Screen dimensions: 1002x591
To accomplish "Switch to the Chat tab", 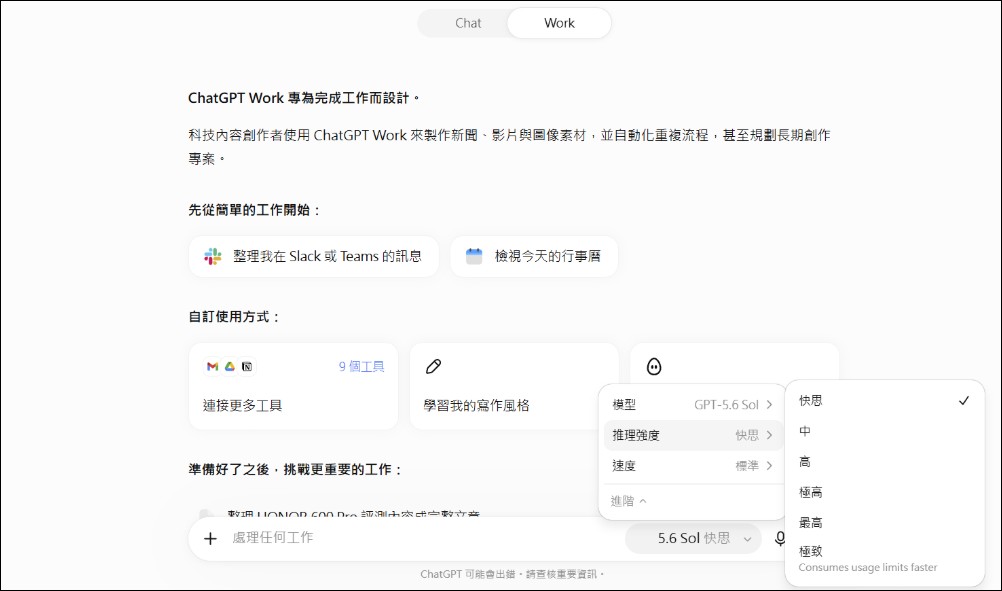I will 468,23.
